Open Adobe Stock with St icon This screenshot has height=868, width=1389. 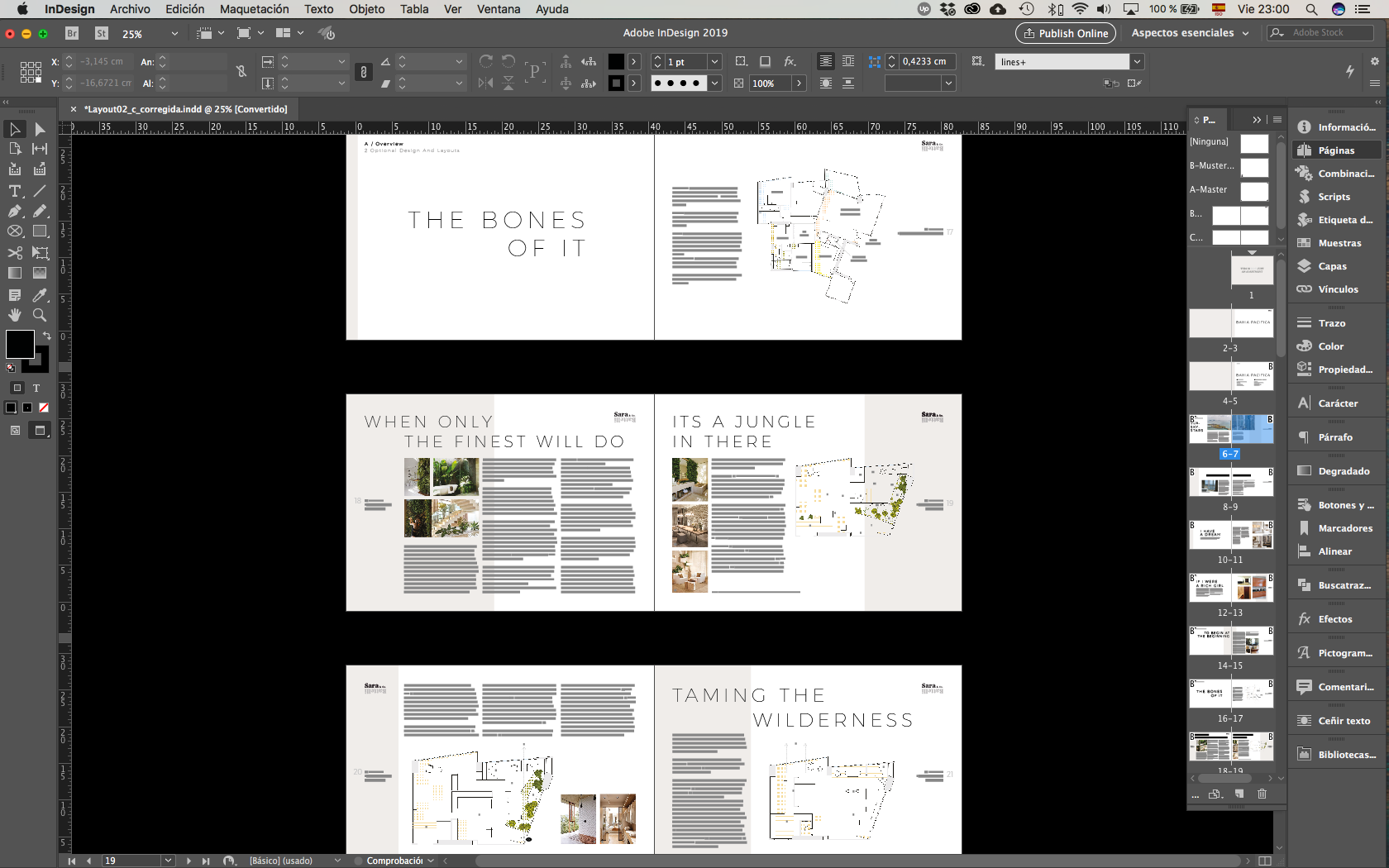[102, 33]
